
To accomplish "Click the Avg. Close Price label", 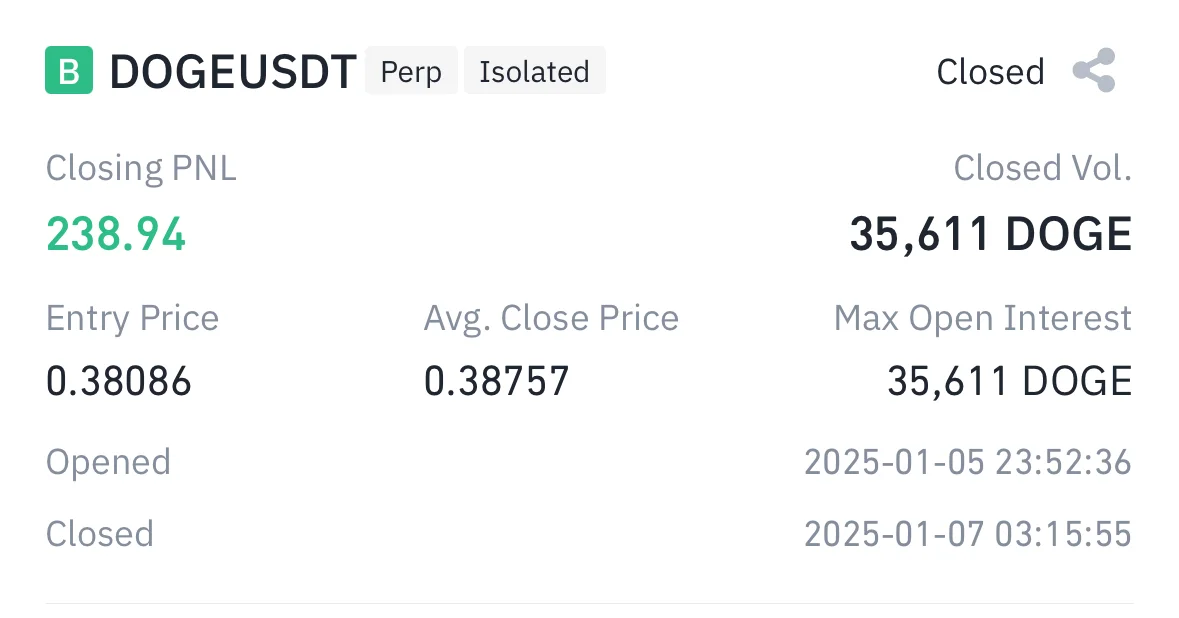I will 551,318.
